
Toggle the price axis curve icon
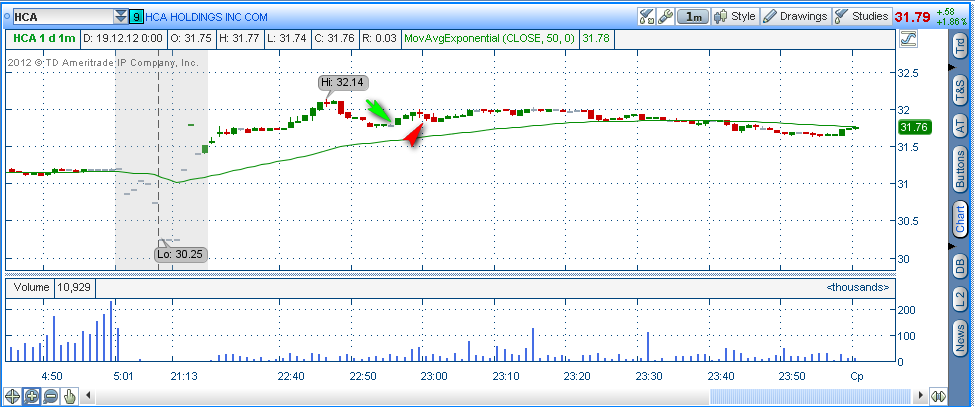click(908, 39)
